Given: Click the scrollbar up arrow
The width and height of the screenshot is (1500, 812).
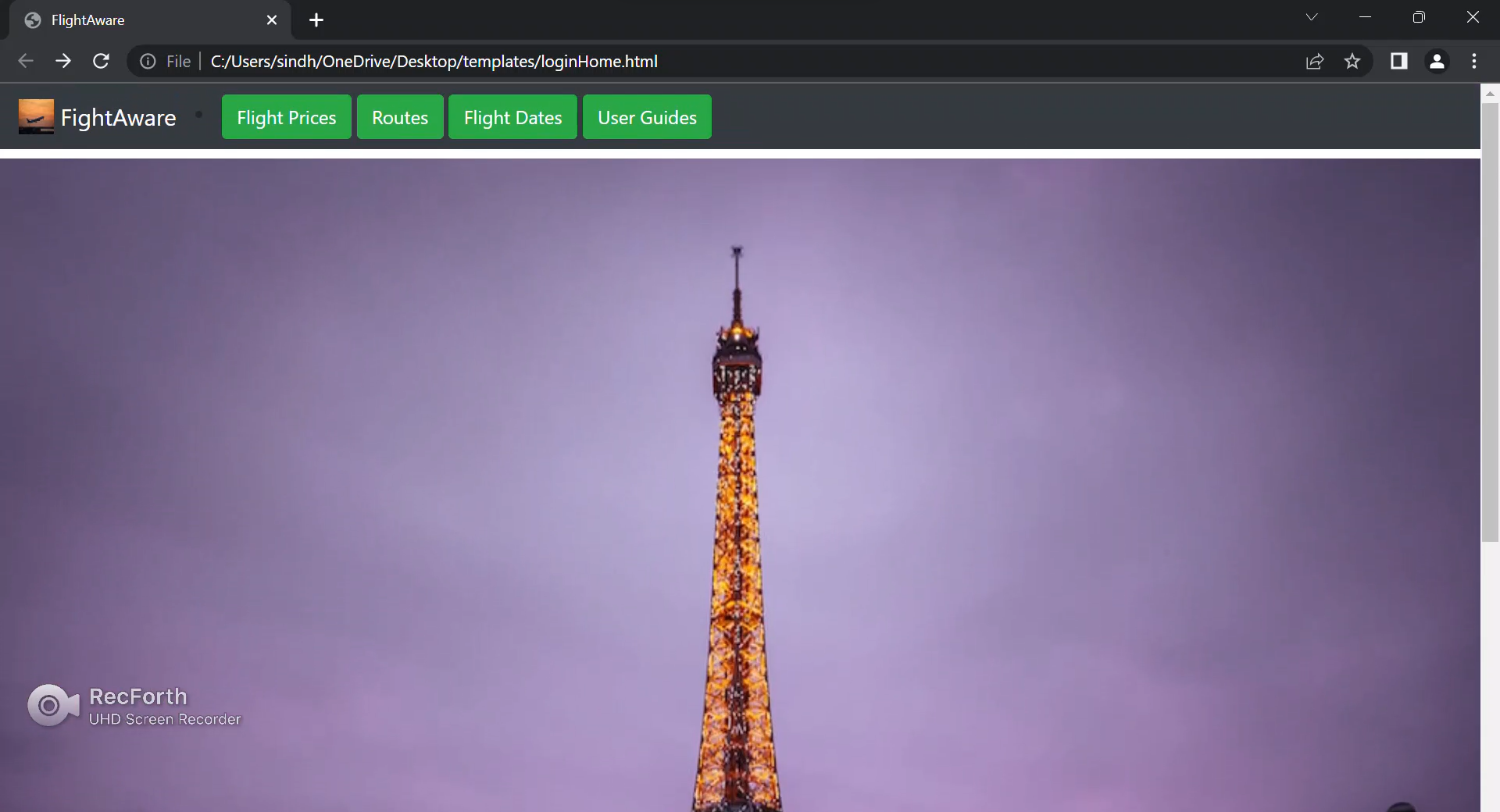Looking at the screenshot, I should tap(1491, 94).
